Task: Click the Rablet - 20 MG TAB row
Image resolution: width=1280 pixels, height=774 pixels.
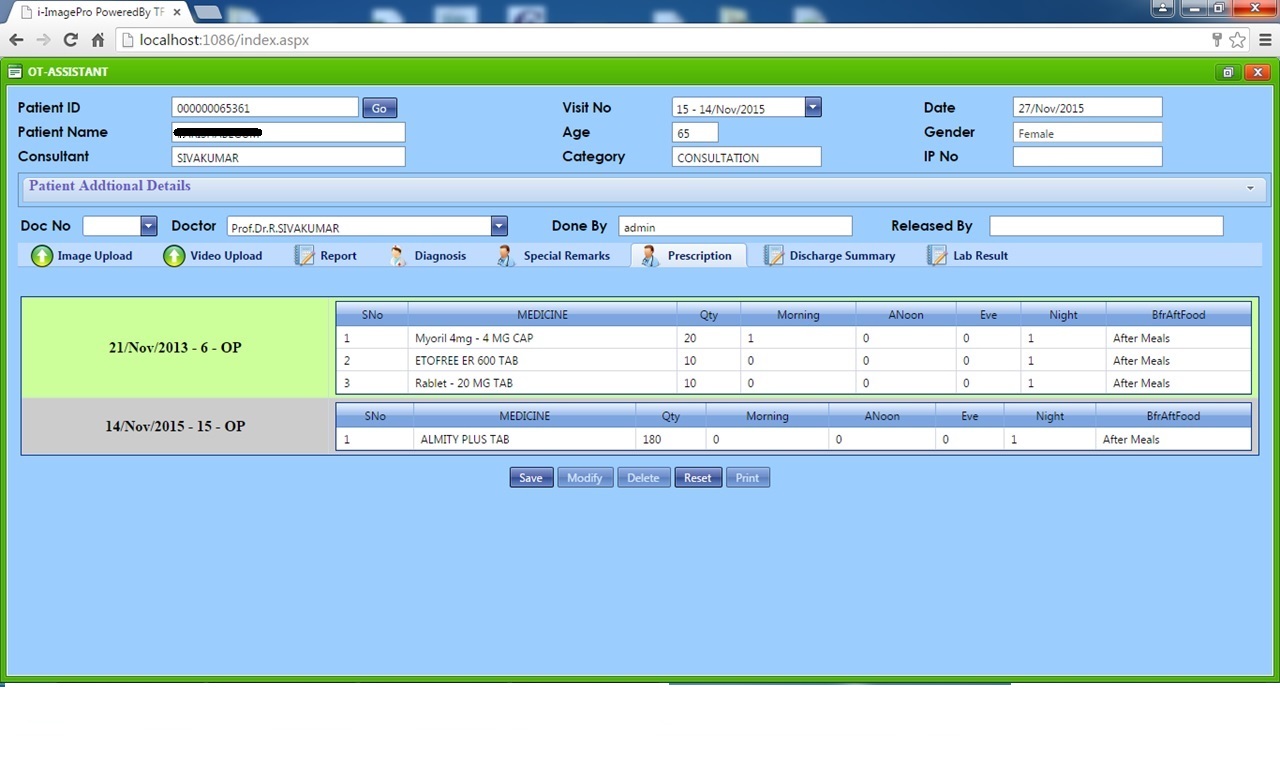Action: [793, 383]
